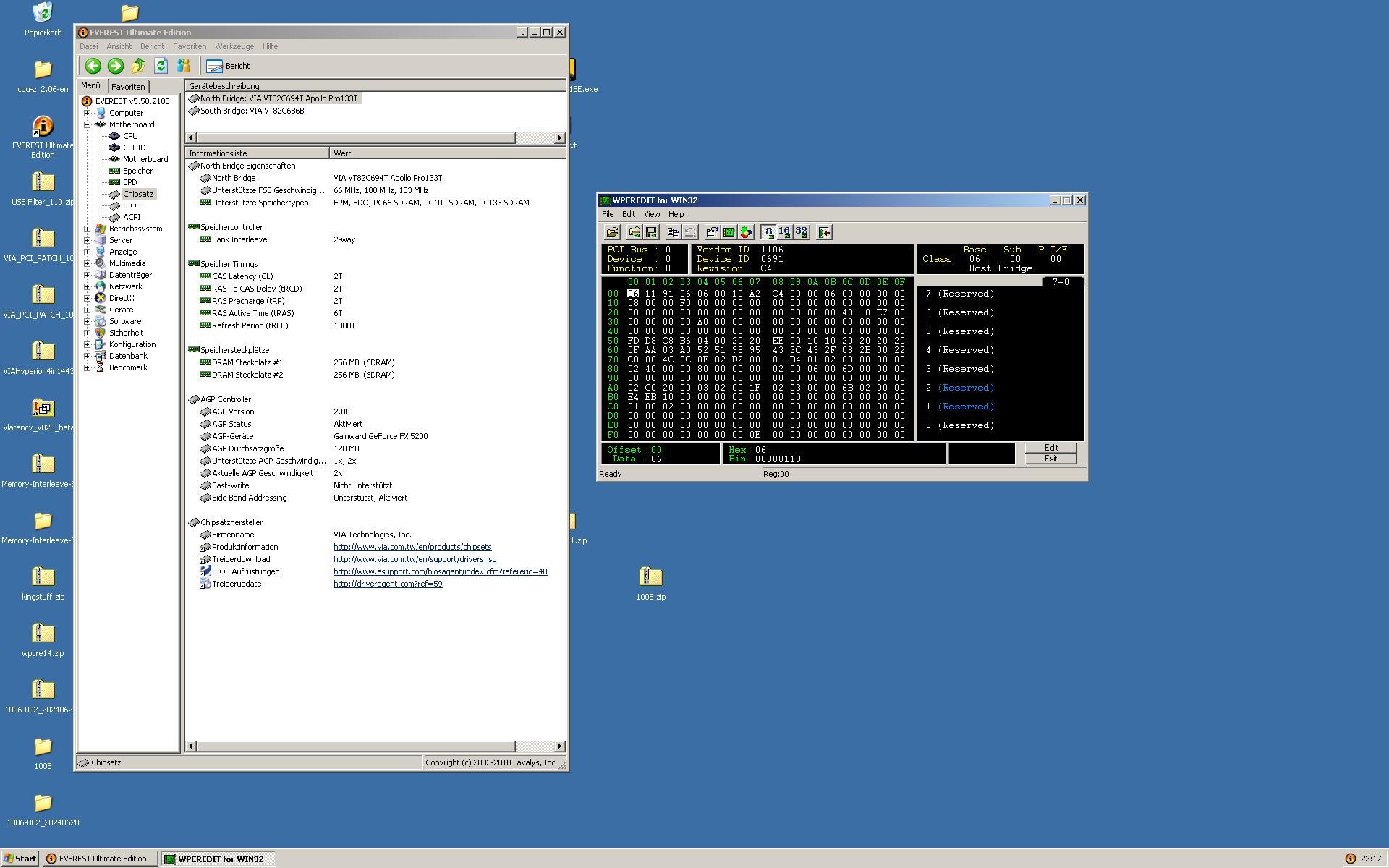Switch to 32-bit view mode

[801, 232]
